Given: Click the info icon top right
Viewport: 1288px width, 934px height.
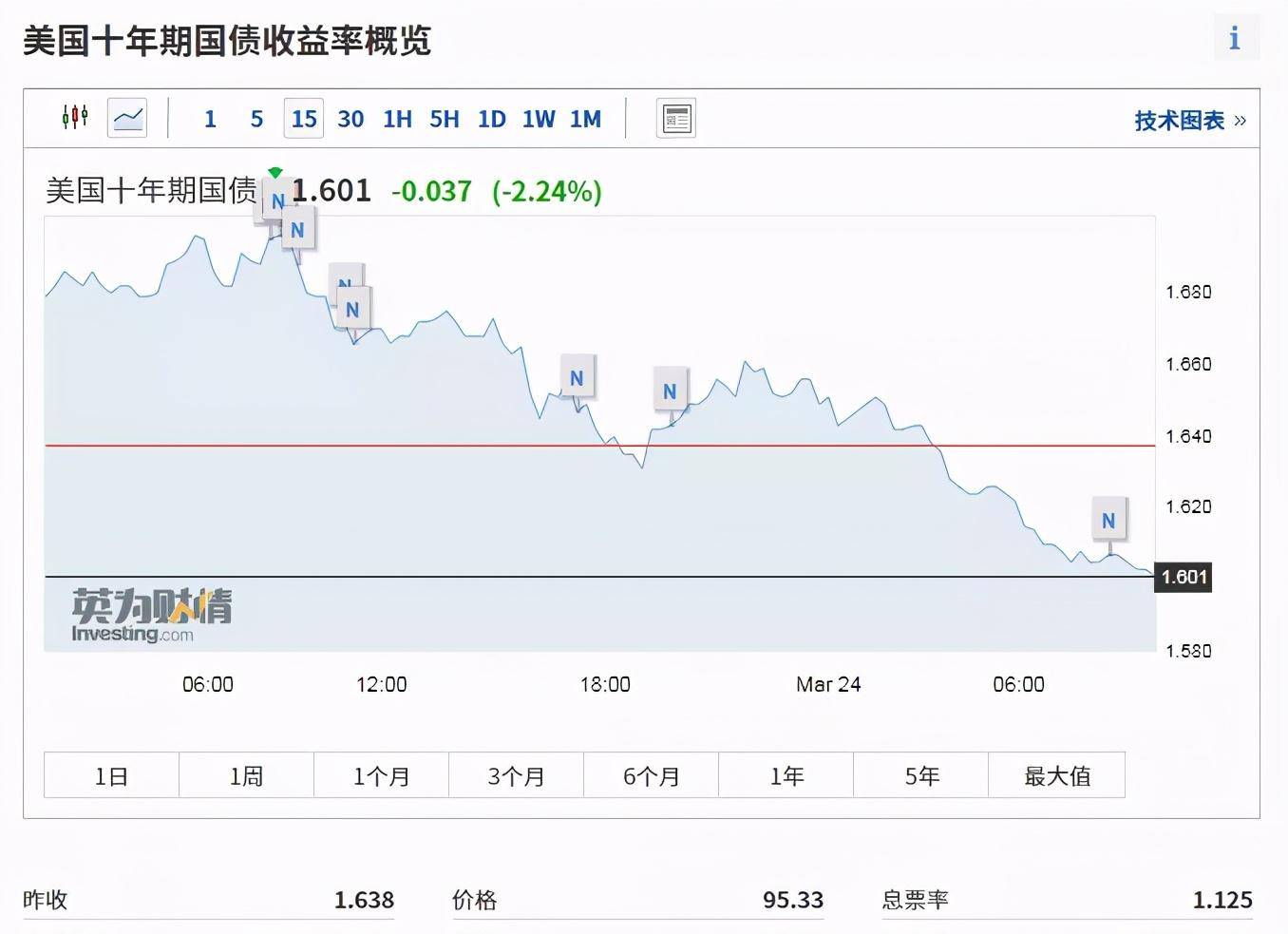Looking at the screenshot, I should coord(1235,39).
